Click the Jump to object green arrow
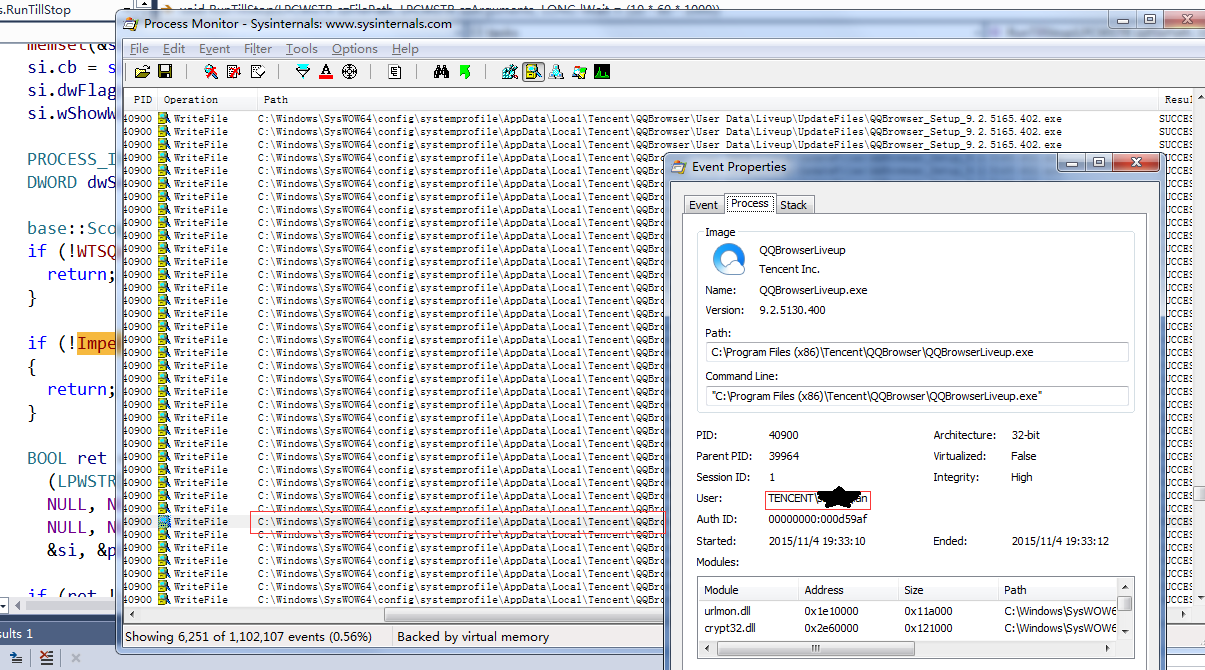This screenshot has height=670, width=1205. [x=464, y=72]
